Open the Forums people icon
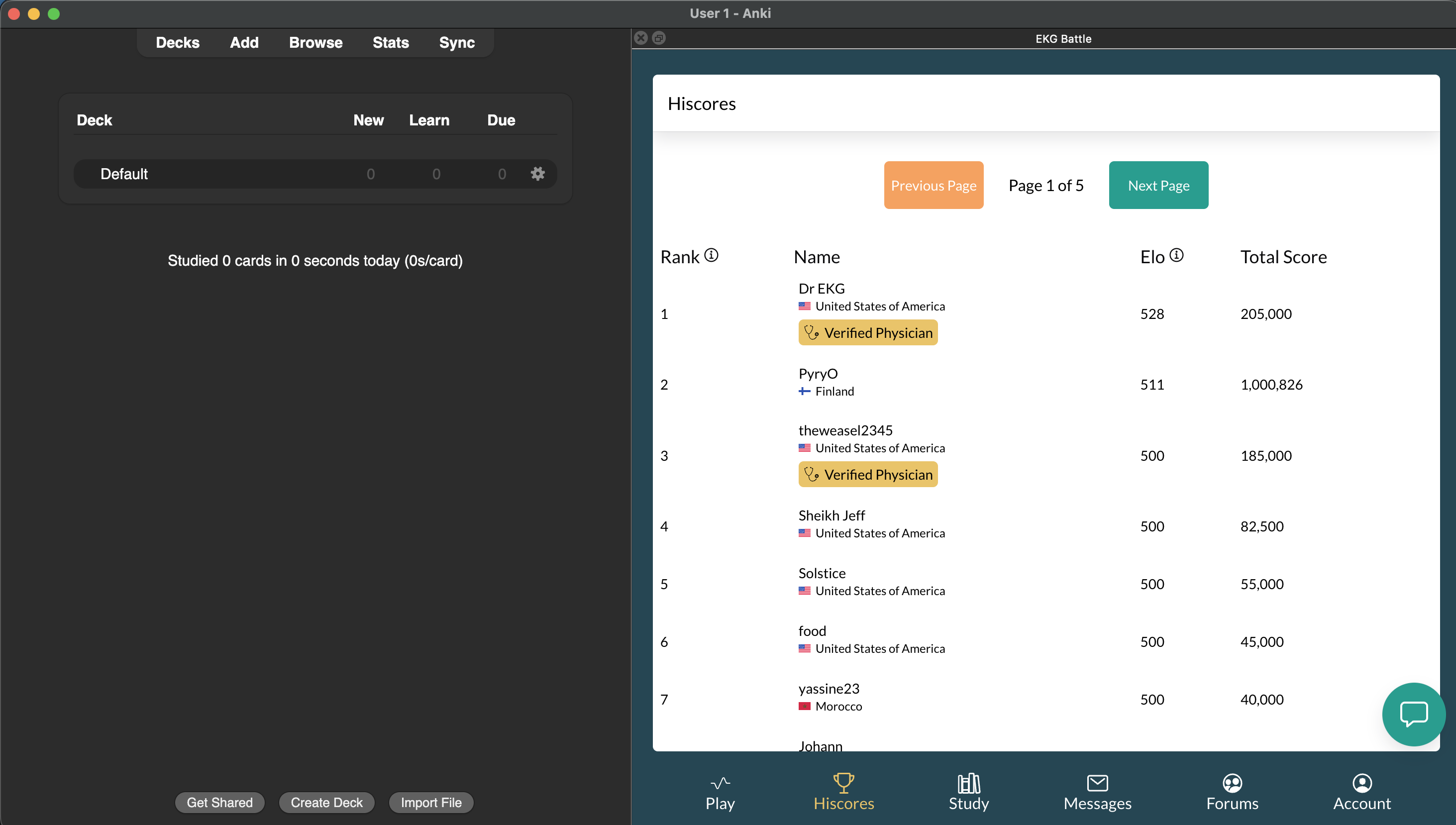The image size is (1456, 825). [1232, 783]
